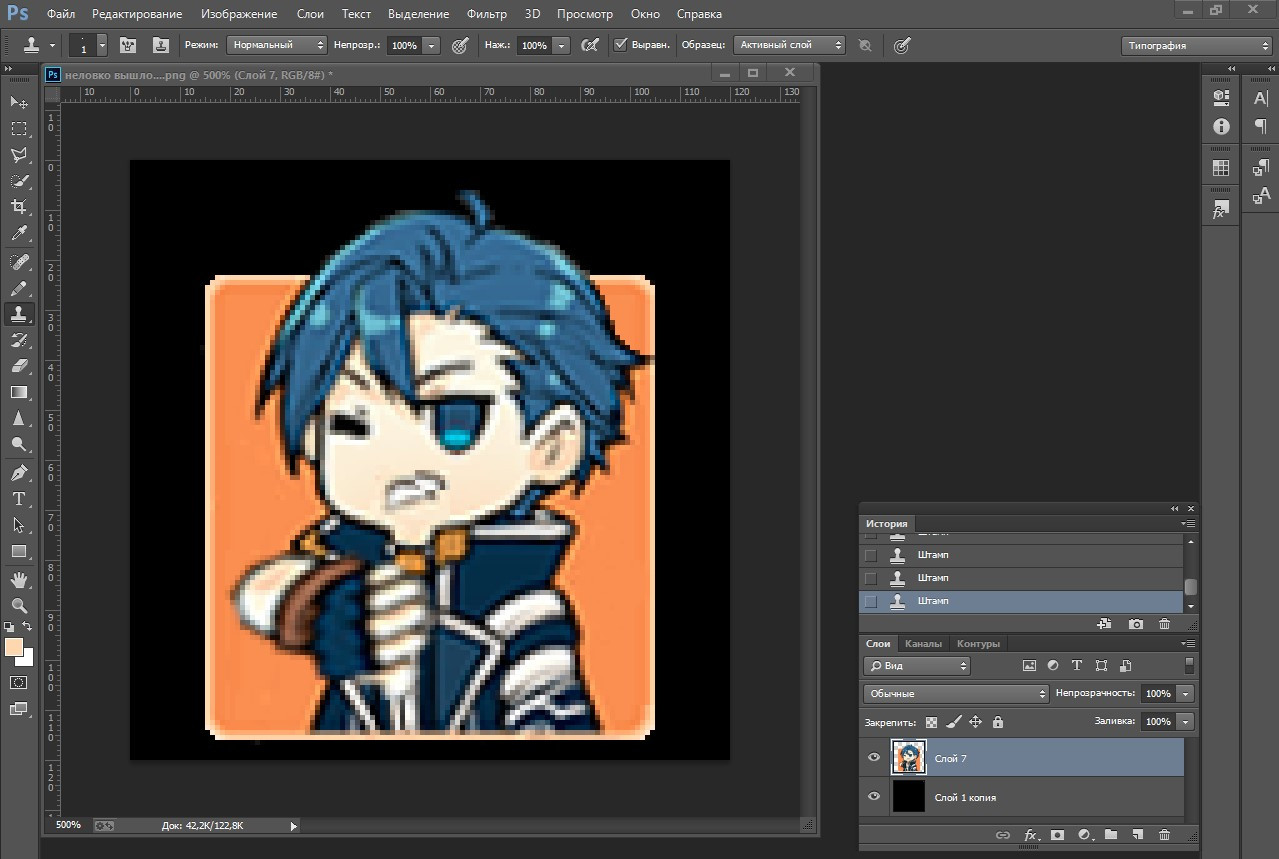Select the Слой 7 layer thumbnail
Screen dimensions: 1279x859
pos(909,758)
